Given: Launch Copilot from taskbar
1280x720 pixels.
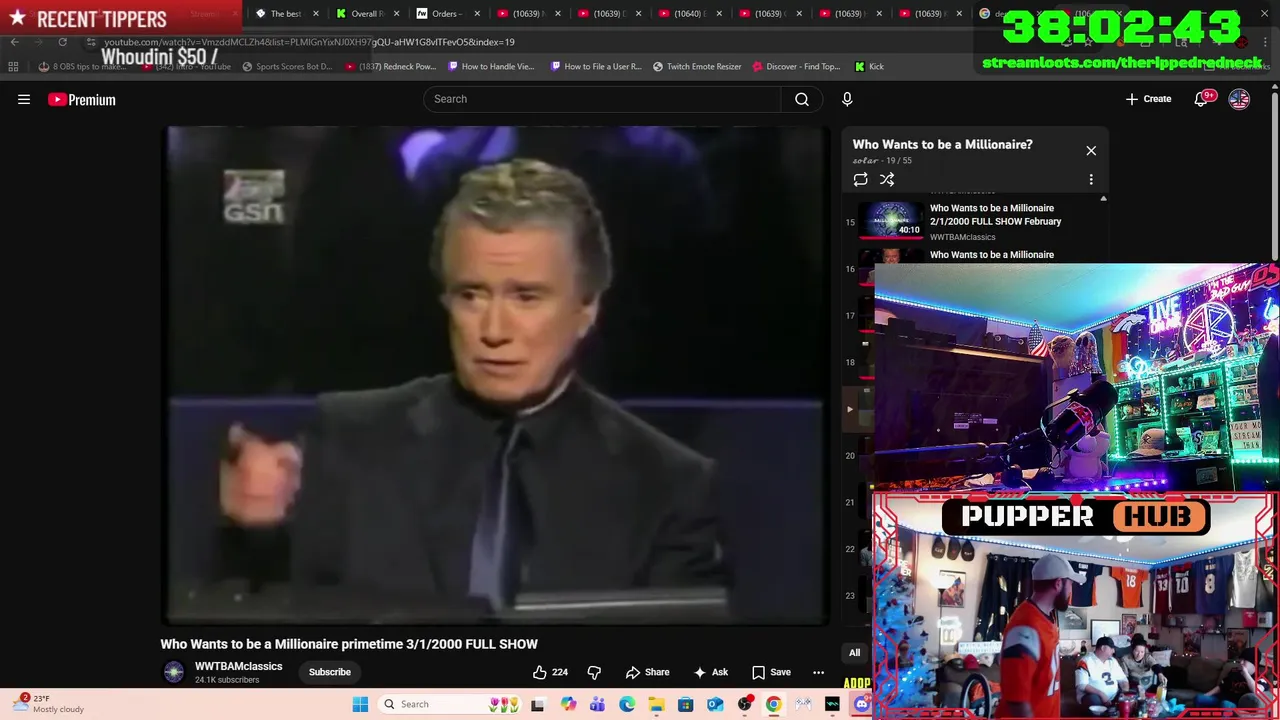Looking at the screenshot, I should 568,704.
